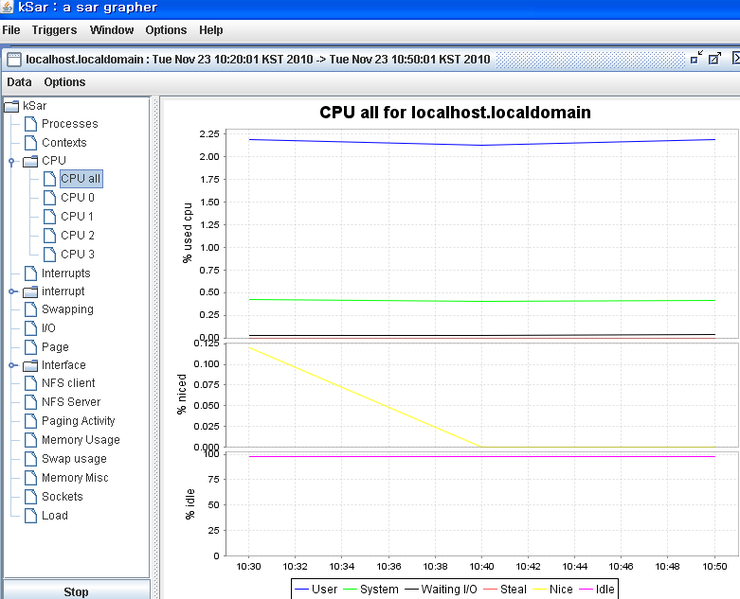Open the inner frame Options menu
The width and height of the screenshot is (740, 599).
(x=65, y=82)
